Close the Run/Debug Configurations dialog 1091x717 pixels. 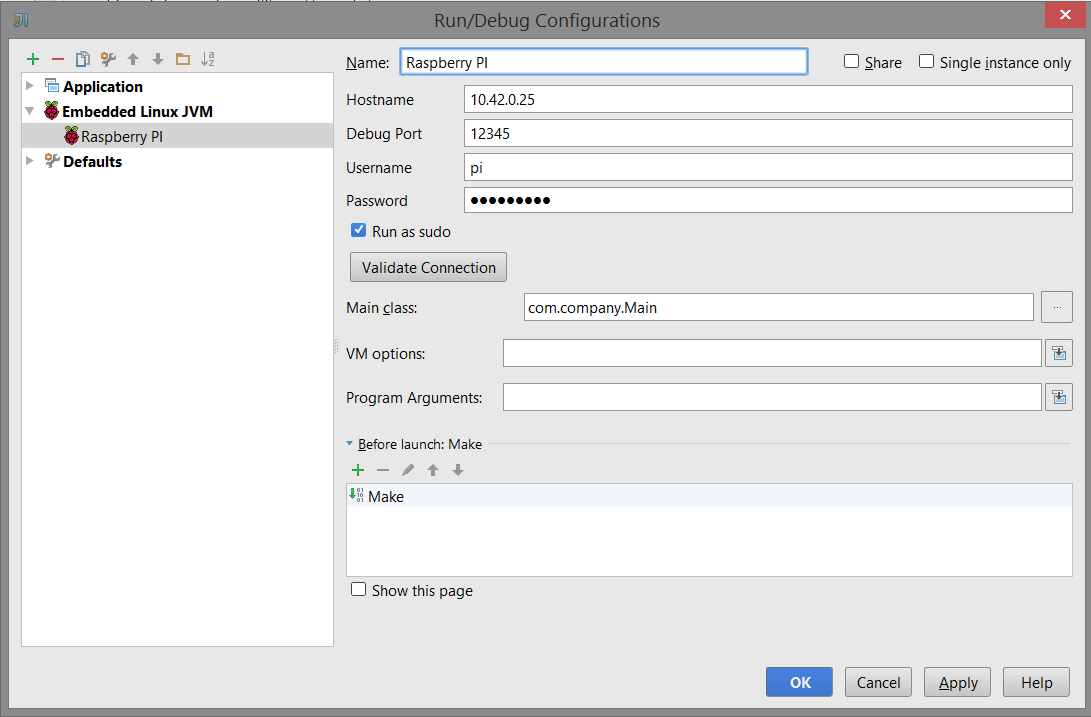pyautogui.click(x=1065, y=15)
